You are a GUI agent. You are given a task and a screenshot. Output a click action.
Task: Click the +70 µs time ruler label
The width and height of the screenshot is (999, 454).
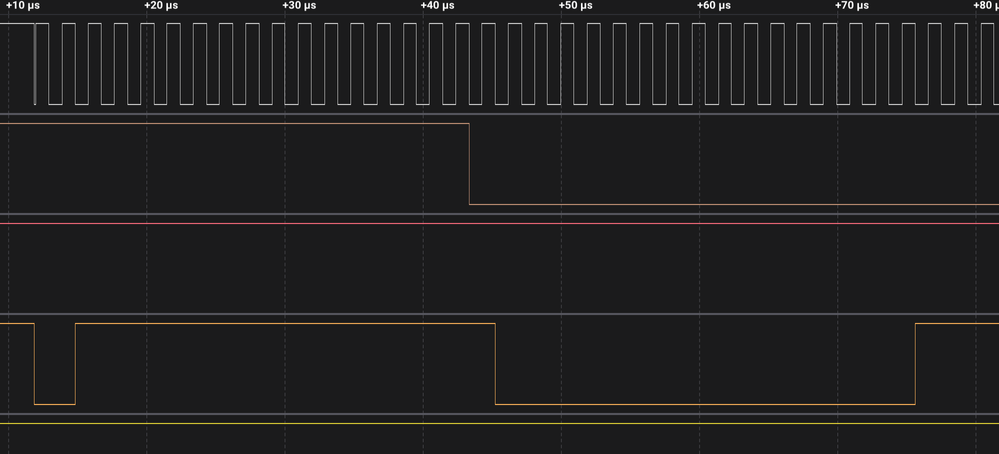[x=852, y=6]
